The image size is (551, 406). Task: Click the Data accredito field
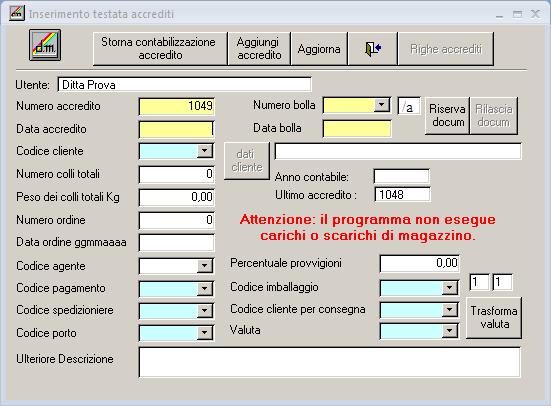click(176, 129)
